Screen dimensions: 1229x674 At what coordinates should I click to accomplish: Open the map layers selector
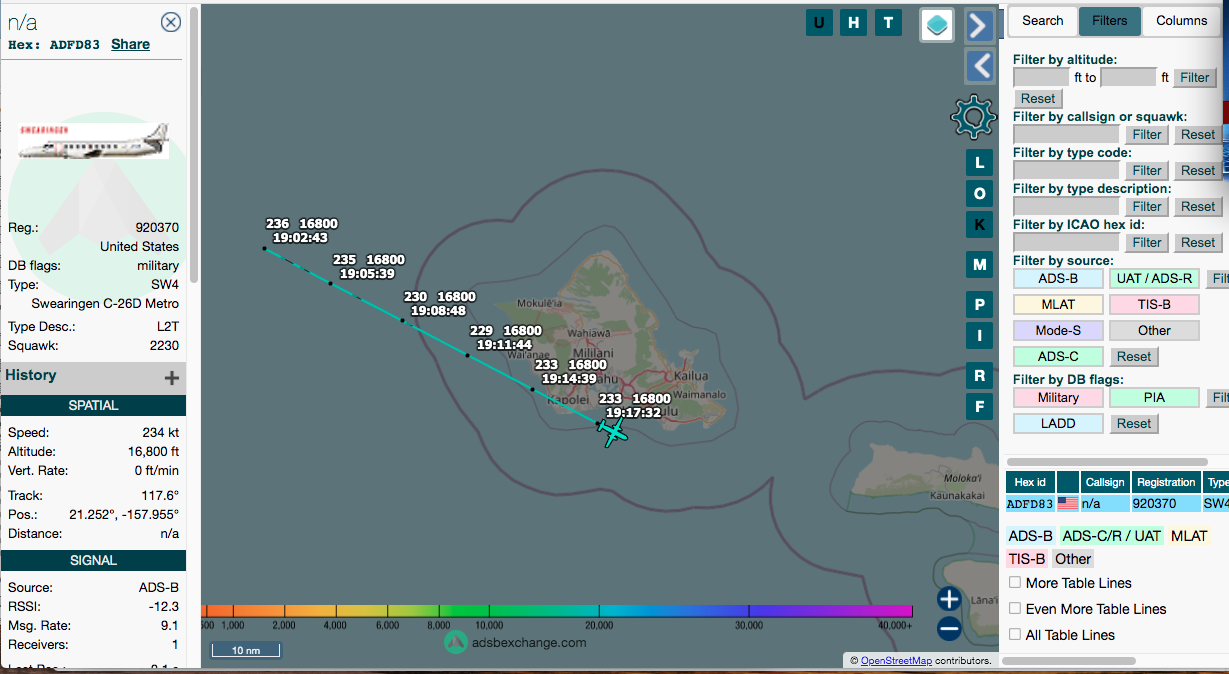937,25
